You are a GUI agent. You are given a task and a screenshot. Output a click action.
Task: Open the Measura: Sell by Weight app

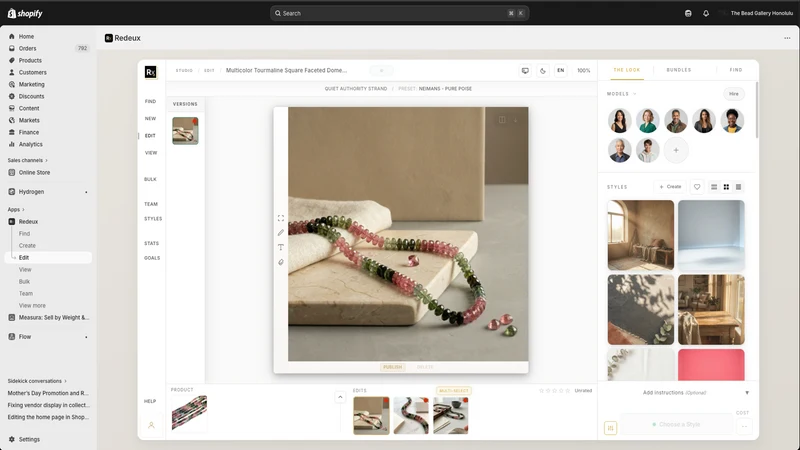[48, 317]
